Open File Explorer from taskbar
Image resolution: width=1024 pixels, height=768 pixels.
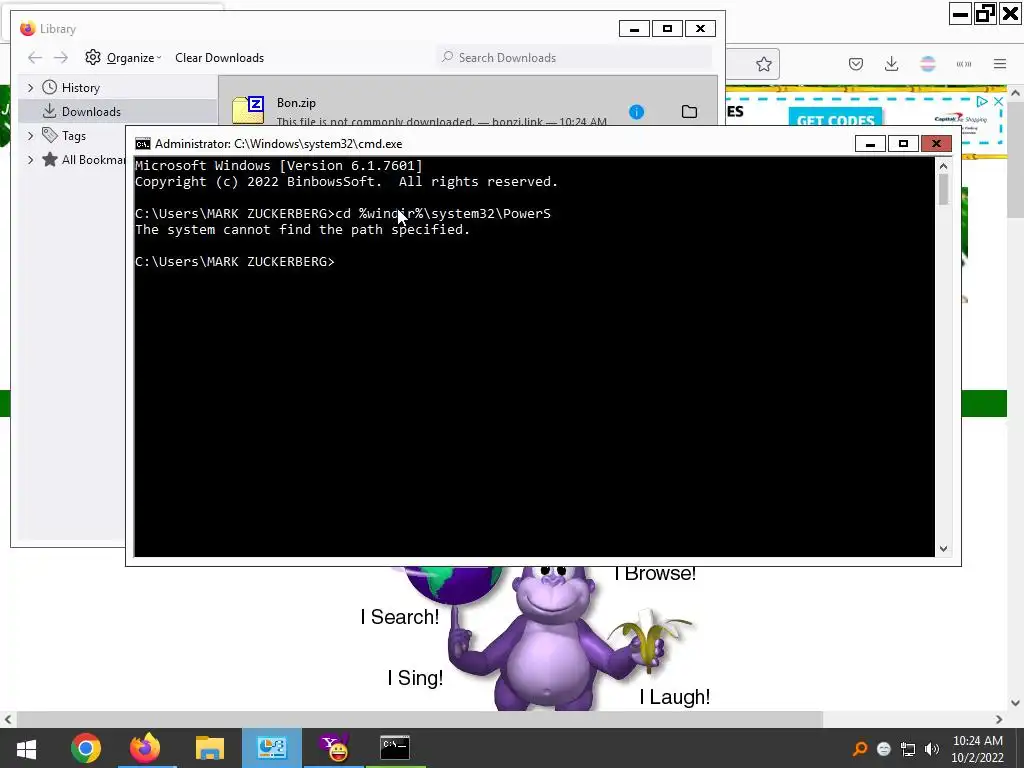click(210, 748)
